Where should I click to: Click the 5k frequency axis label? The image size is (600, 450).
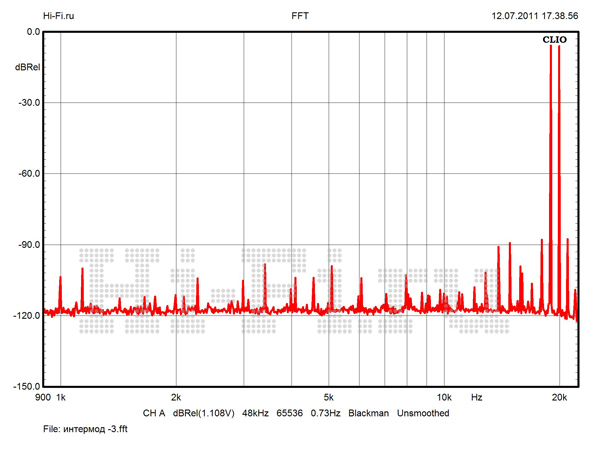[328, 398]
